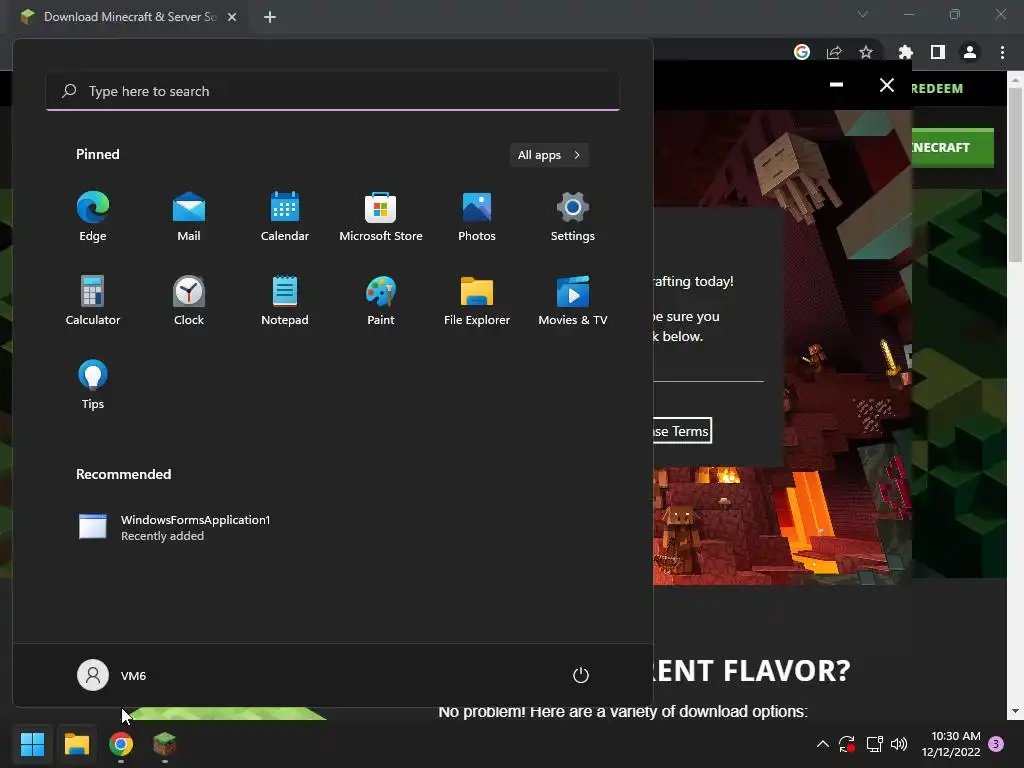This screenshot has height=768, width=1024.
Task: Open the Minecraft installer taskbar icon
Action: coord(165,744)
